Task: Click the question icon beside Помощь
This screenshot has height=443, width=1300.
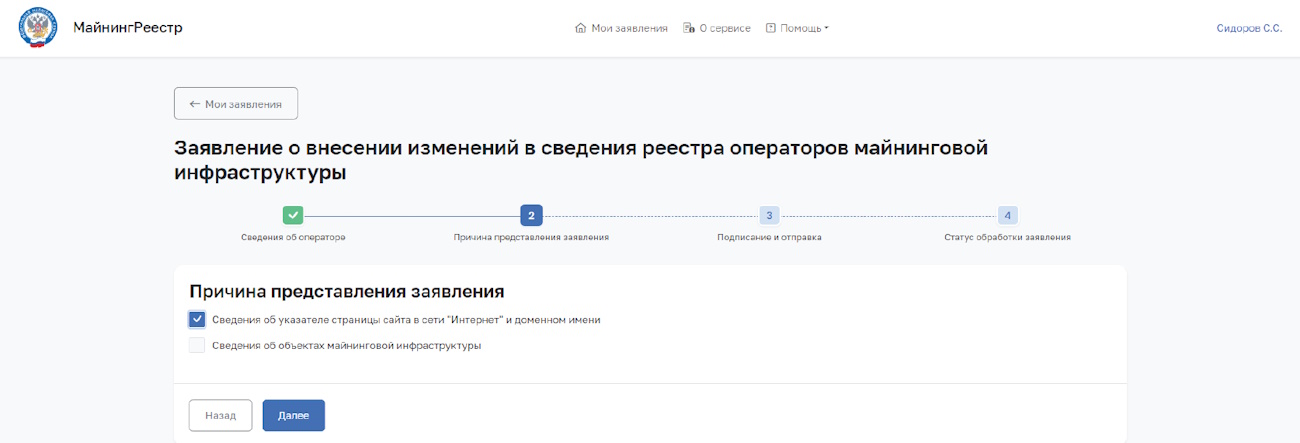Action: [771, 28]
